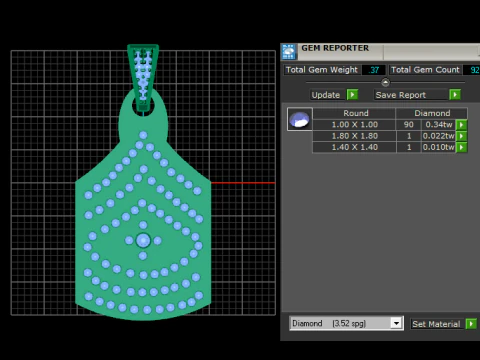Screen dimensions: 480x360
Task: Click the Total Gem Count label
Action: coord(425,70)
